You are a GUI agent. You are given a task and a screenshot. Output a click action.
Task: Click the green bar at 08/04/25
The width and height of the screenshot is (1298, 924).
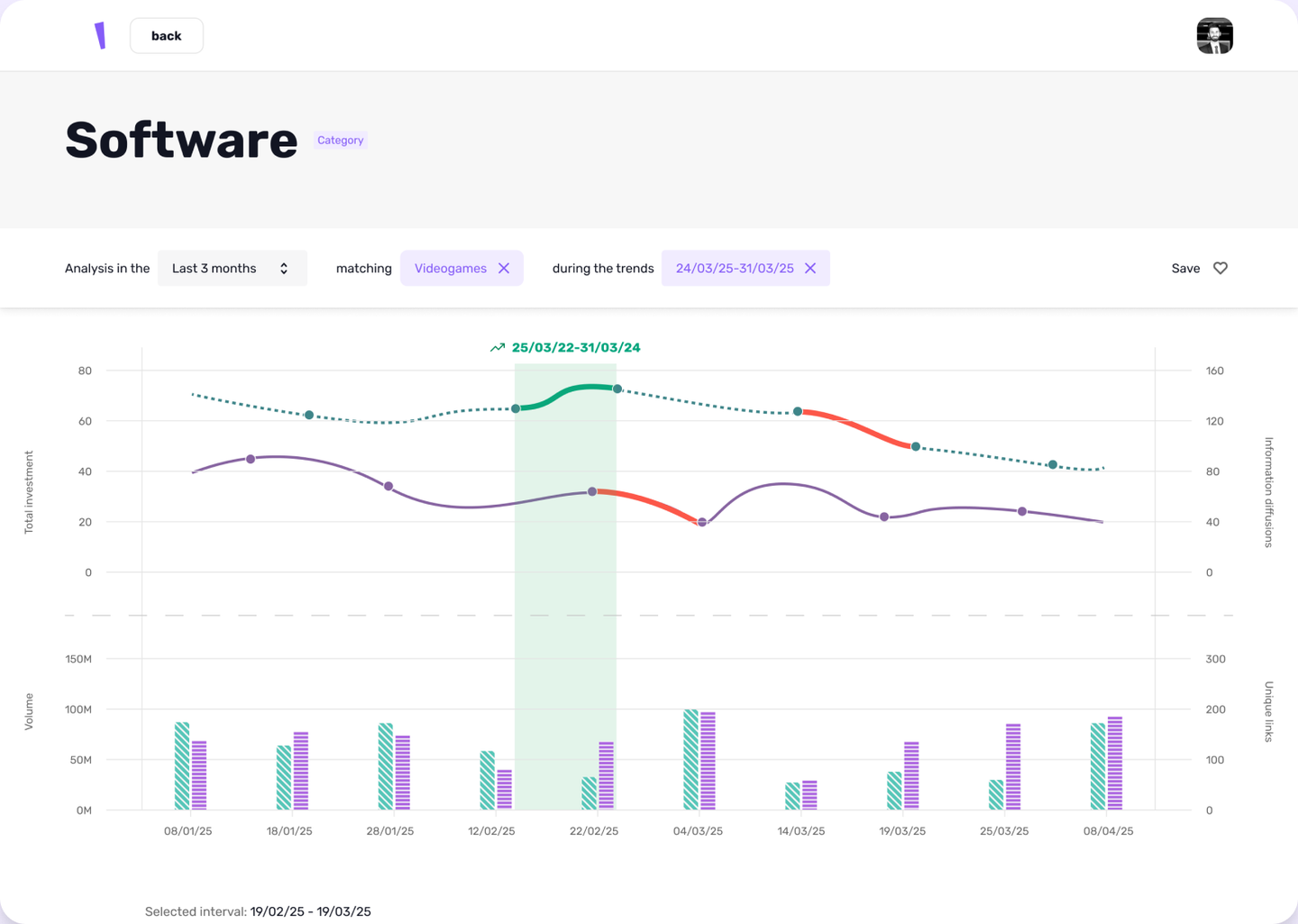1098,766
